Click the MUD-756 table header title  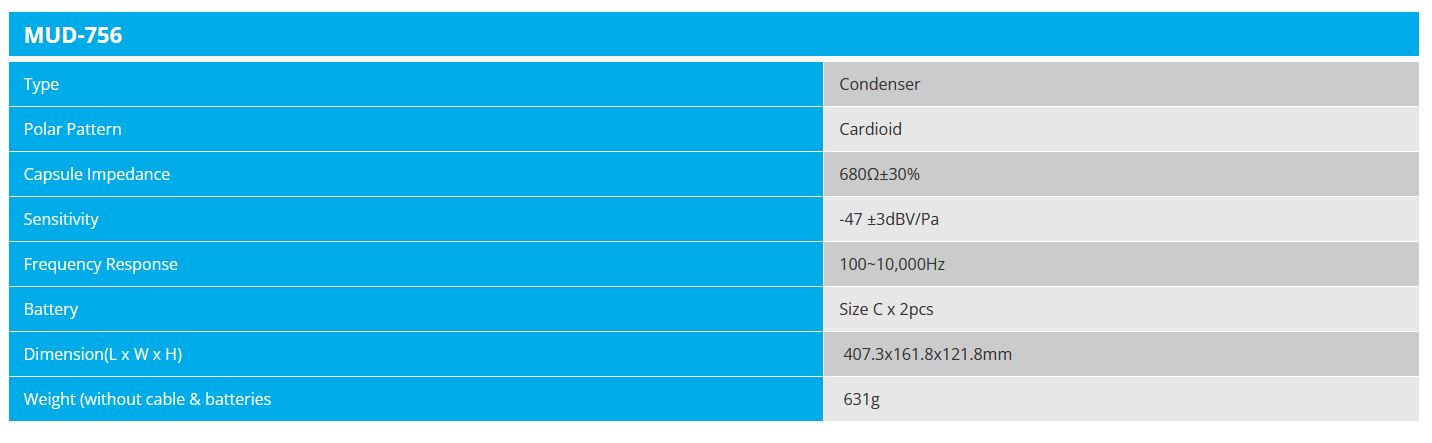[73, 36]
